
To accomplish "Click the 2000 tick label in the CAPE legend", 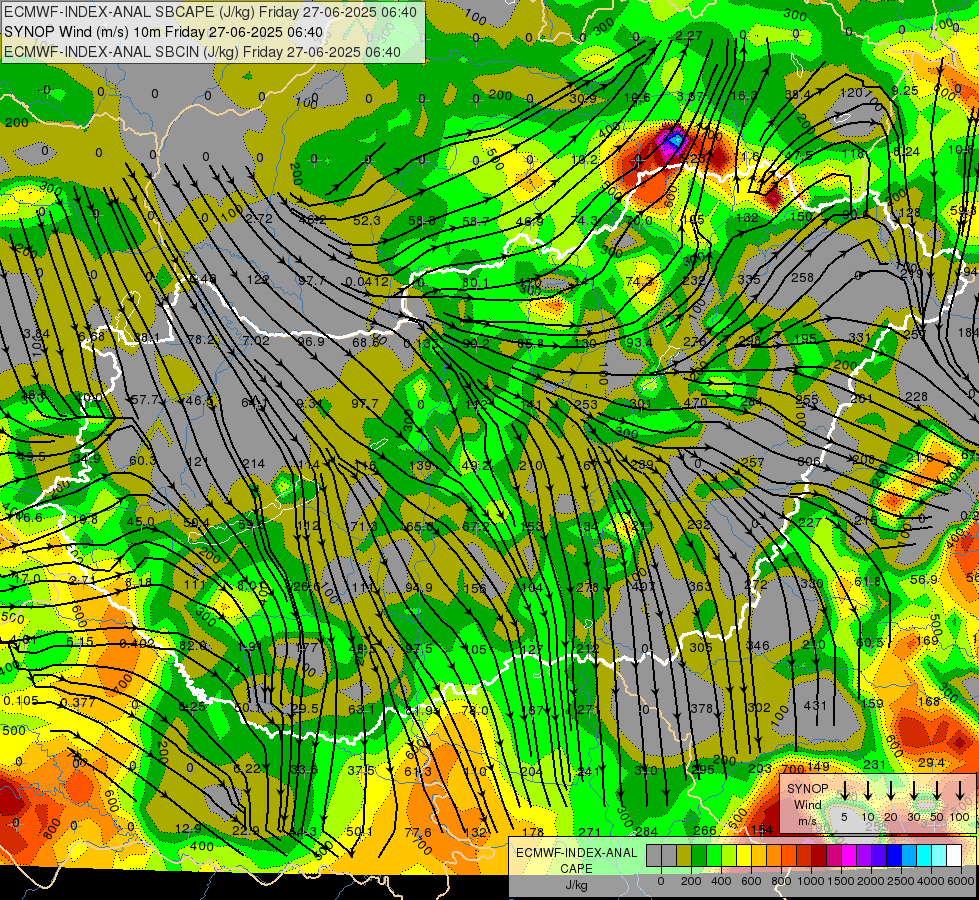I will point(872,881).
